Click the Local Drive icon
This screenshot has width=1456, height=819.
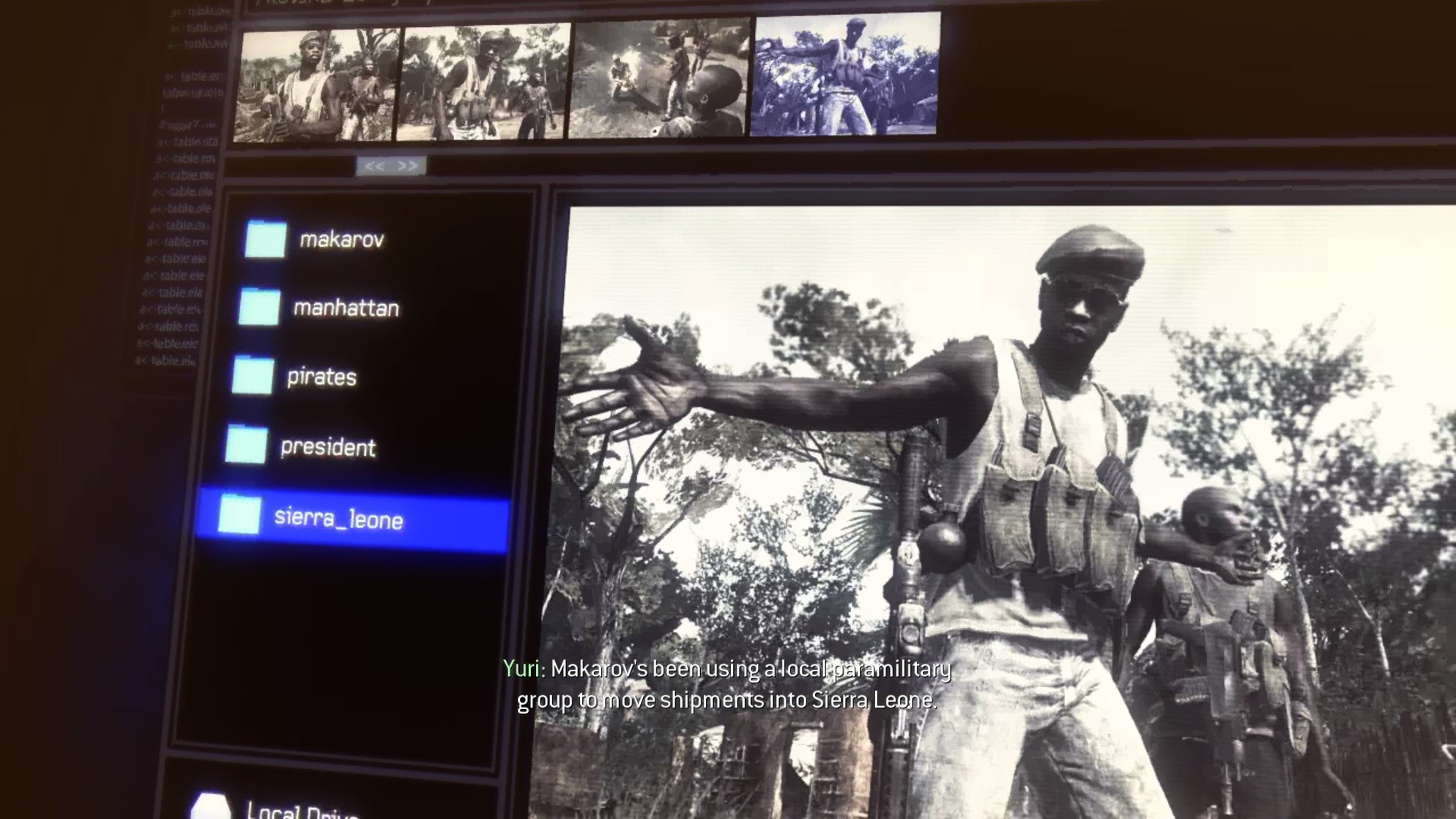pyautogui.click(x=210, y=805)
